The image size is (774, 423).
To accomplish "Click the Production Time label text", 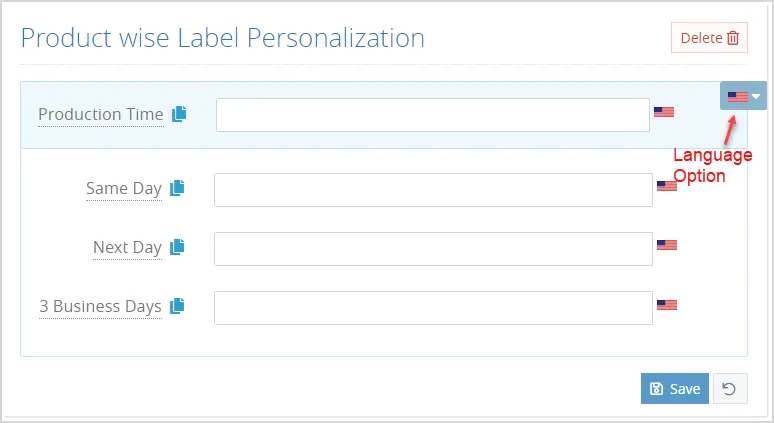I will pos(101,115).
